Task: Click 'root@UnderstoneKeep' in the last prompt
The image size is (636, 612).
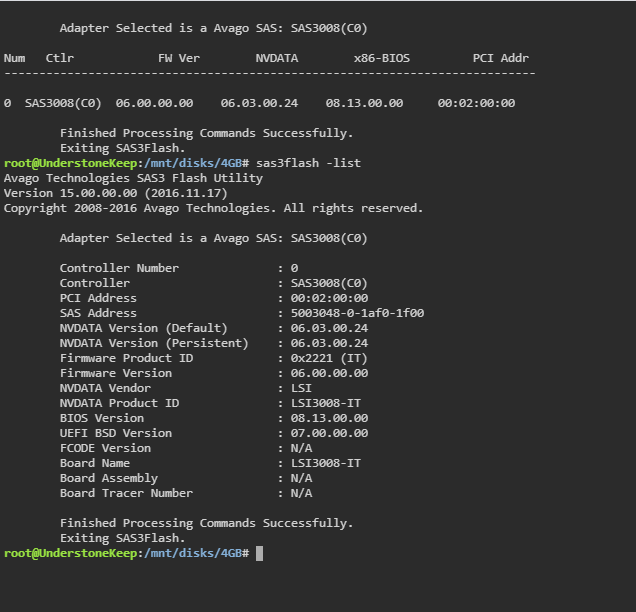Action: coord(71,553)
